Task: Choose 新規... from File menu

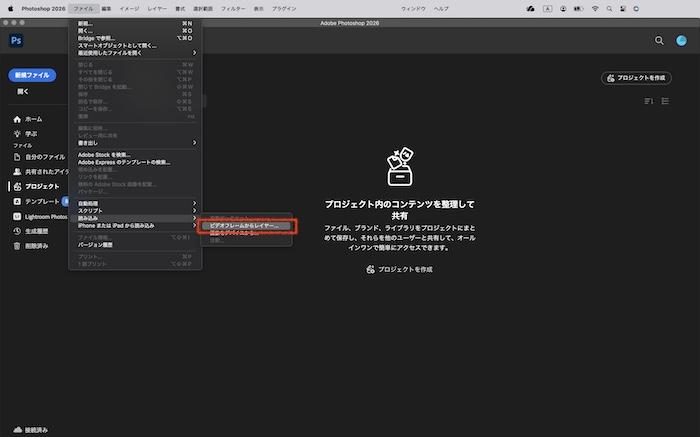Action: point(135,23)
